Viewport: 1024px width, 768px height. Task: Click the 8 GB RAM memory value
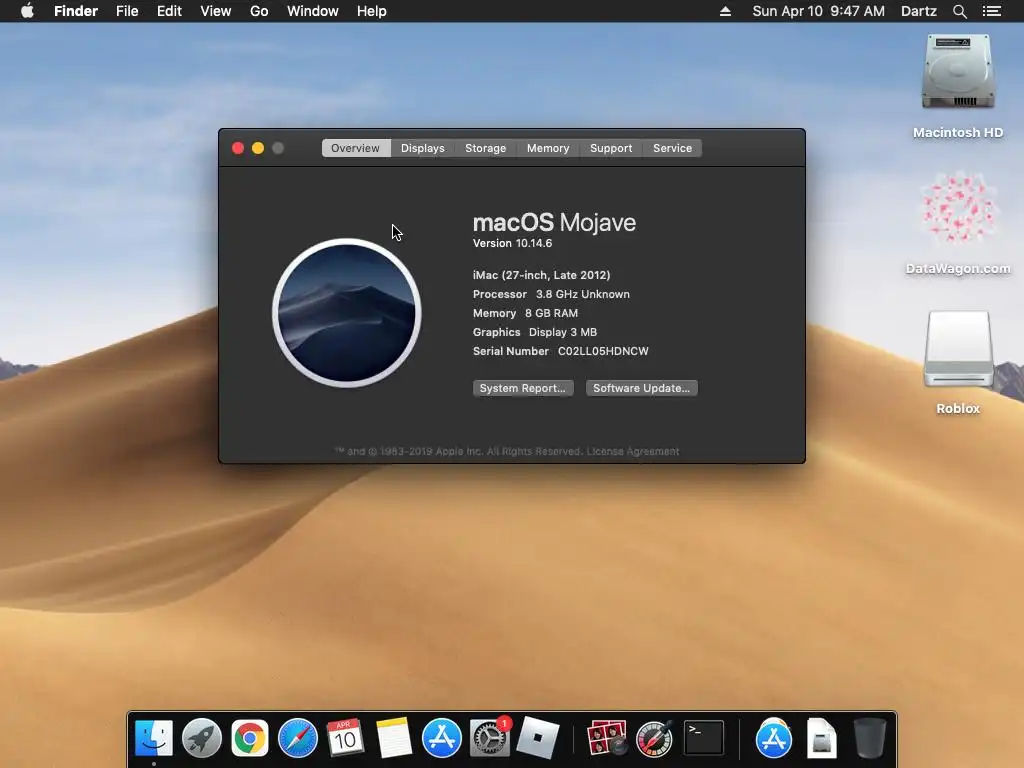pyautogui.click(x=551, y=313)
